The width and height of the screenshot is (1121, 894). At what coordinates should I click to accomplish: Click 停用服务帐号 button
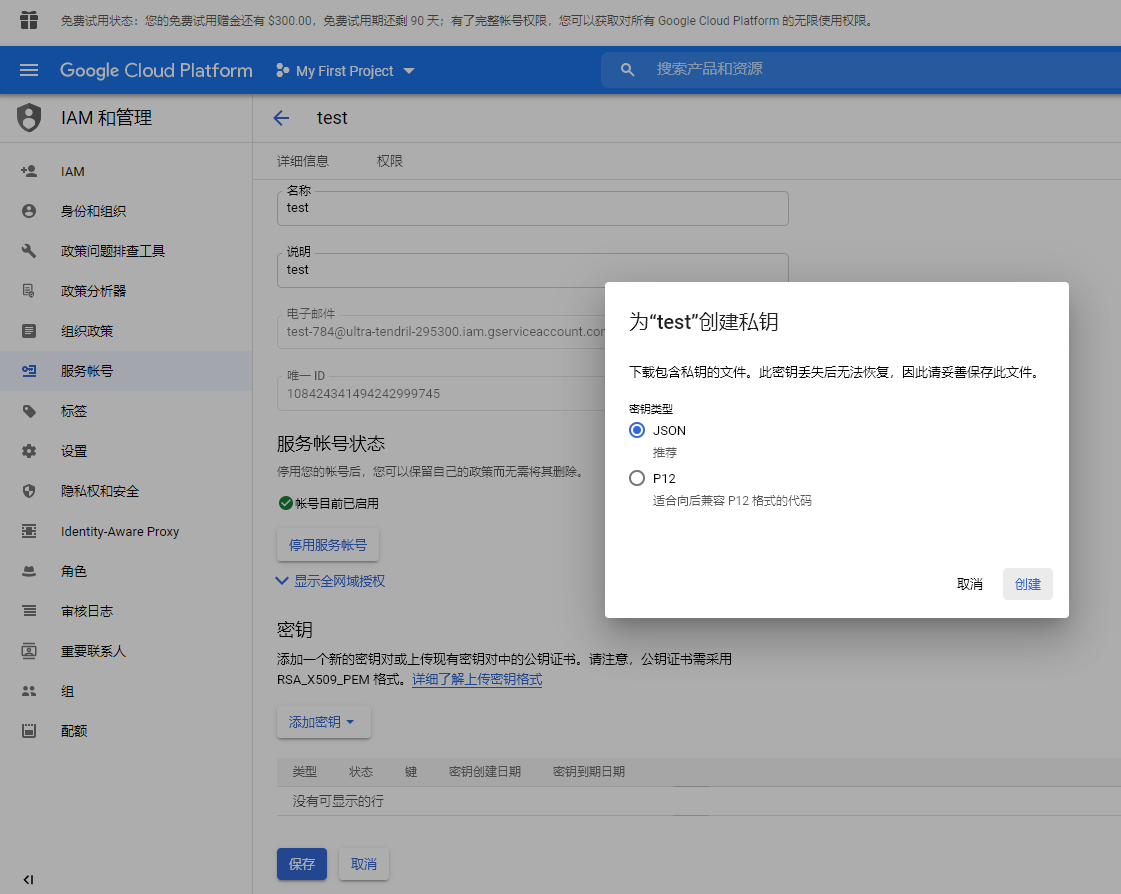[327, 545]
